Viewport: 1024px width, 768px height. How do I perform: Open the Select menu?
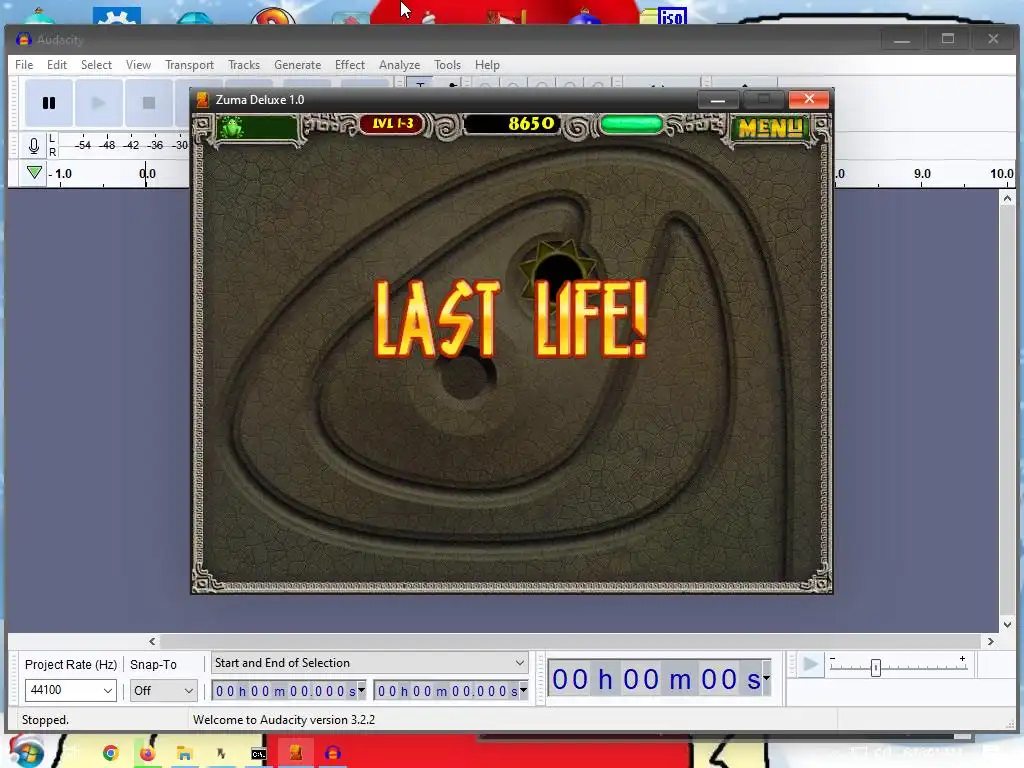[96, 65]
